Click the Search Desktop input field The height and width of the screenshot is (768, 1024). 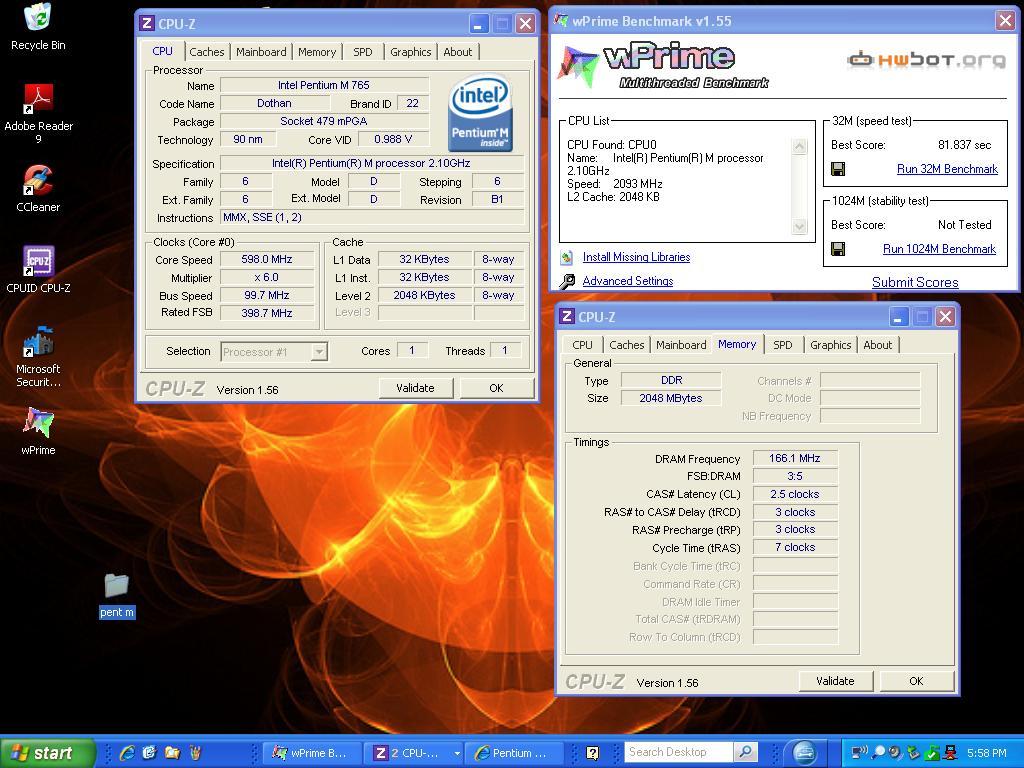coord(678,752)
